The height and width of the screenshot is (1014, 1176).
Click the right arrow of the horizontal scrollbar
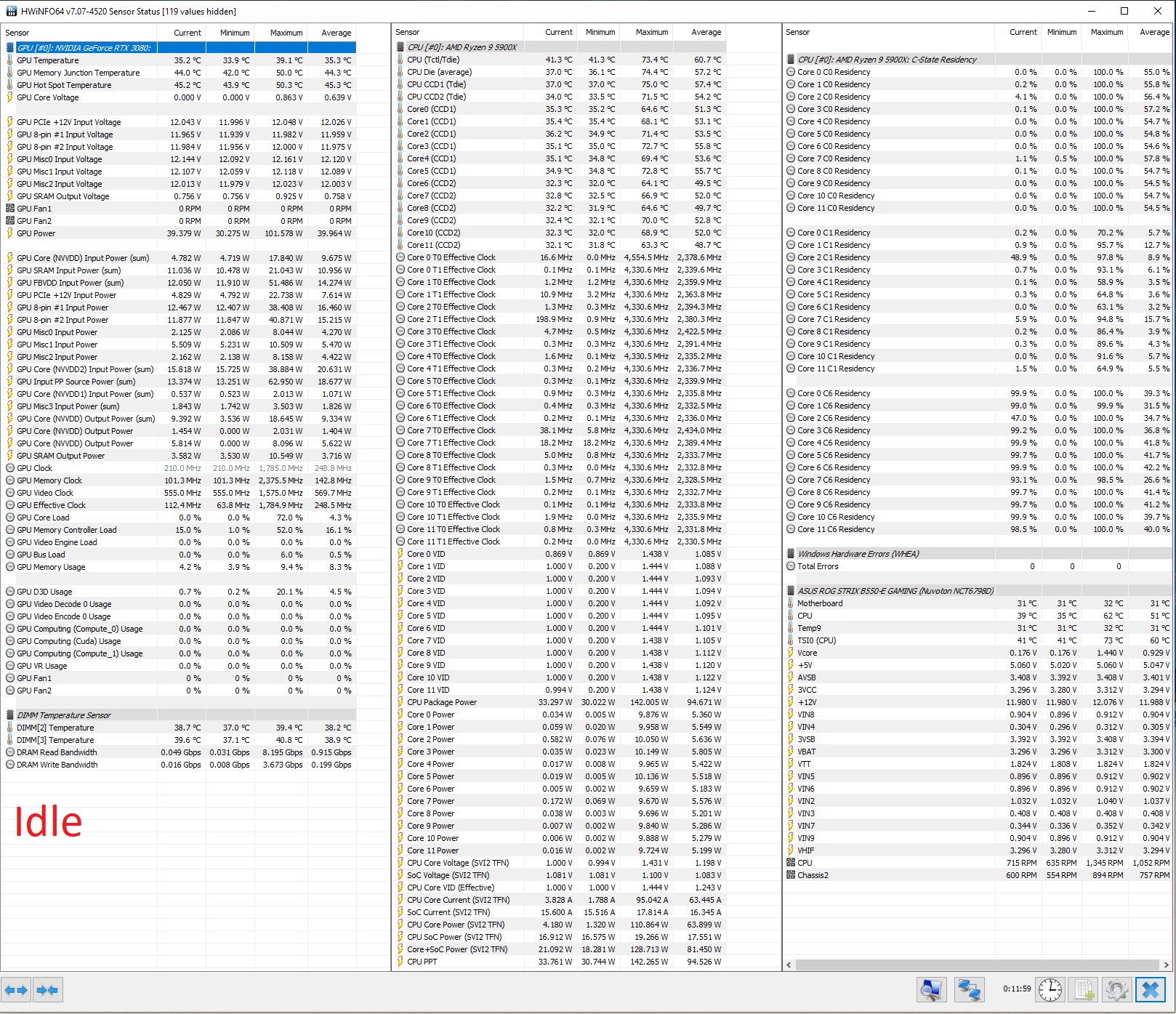1167,965
